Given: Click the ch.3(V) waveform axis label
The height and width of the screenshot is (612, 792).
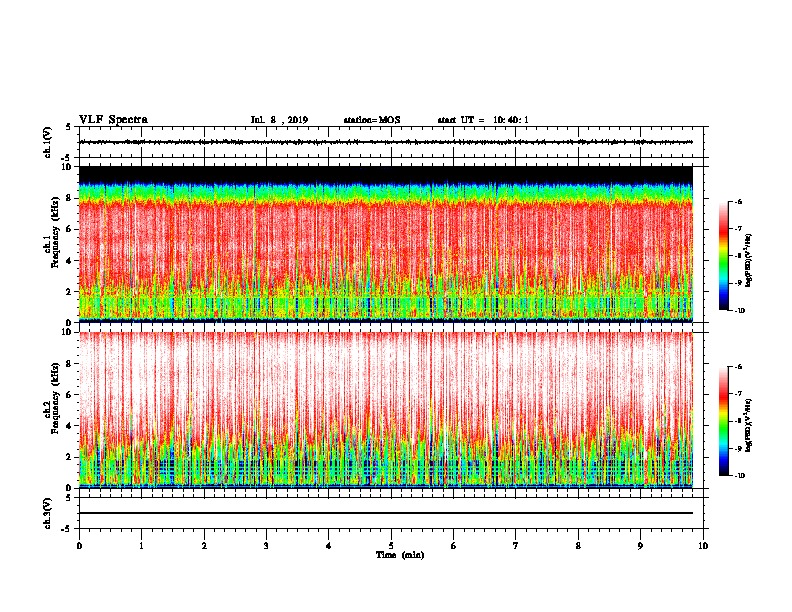Looking at the screenshot, I should 48,514.
